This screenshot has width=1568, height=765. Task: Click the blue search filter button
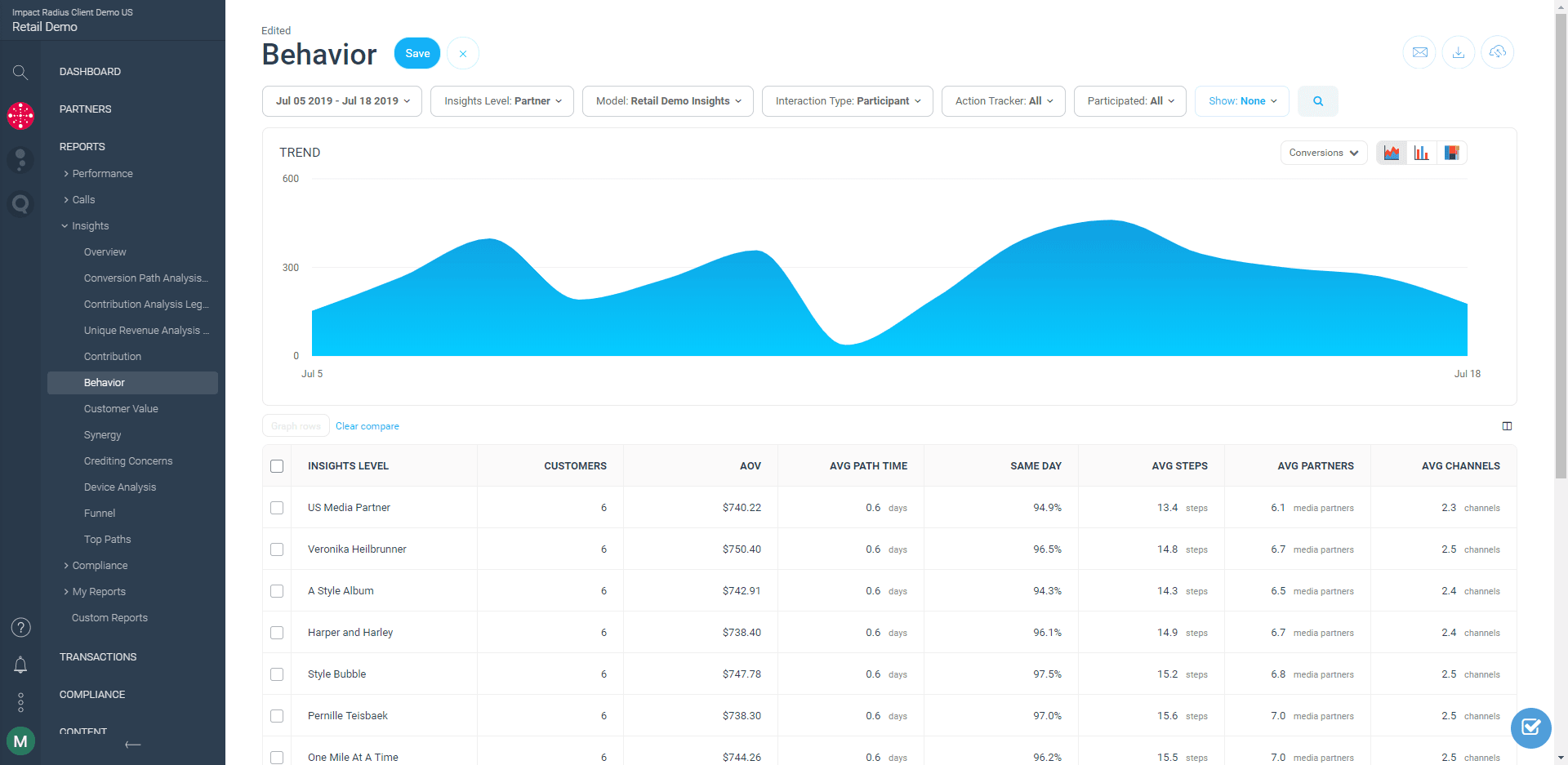pyautogui.click(x=1317, y=101)
